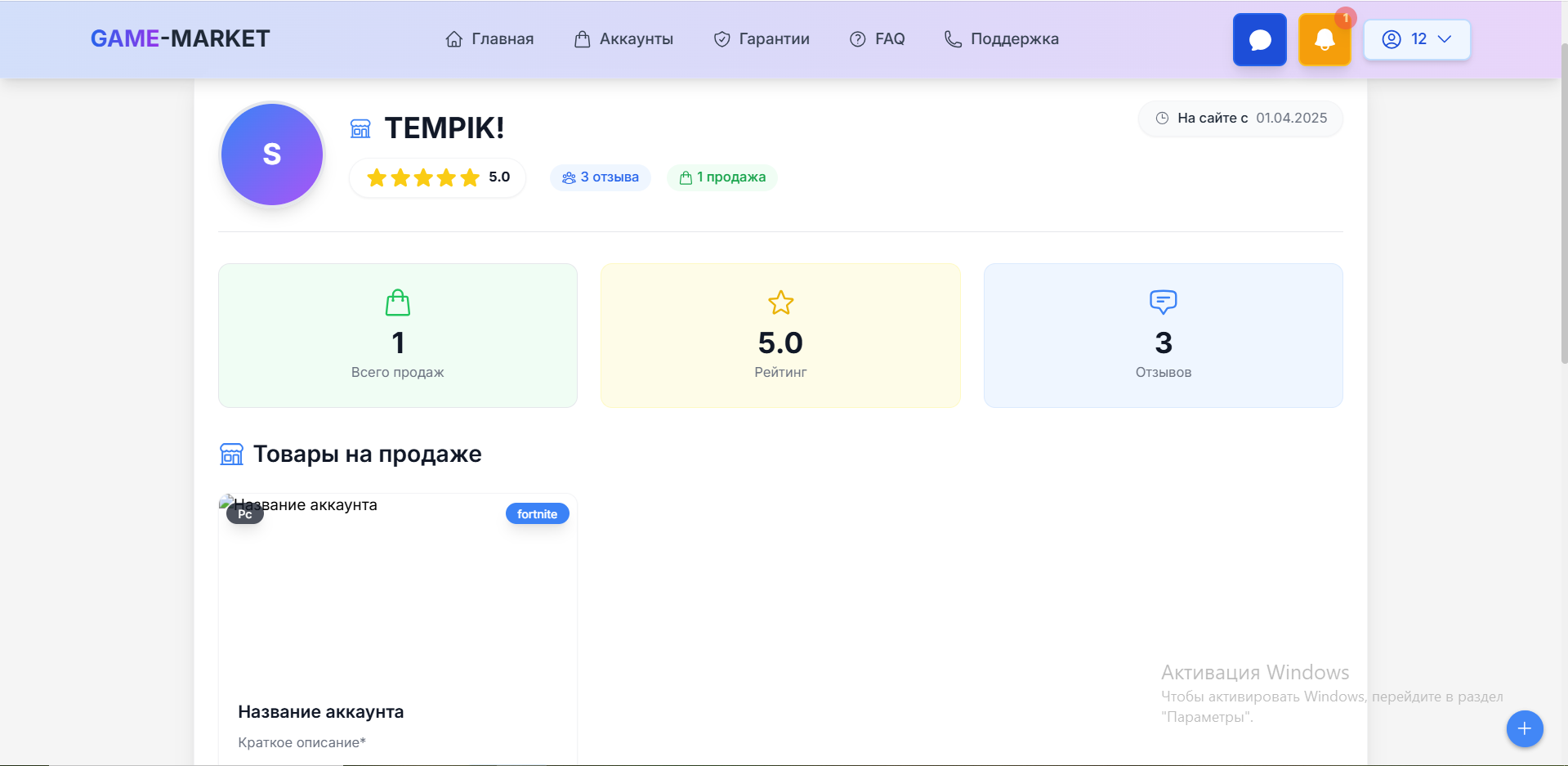Click the shield icon next to Гарантии
Viewport: 1568px width, 766px height.
click(721, 39)
